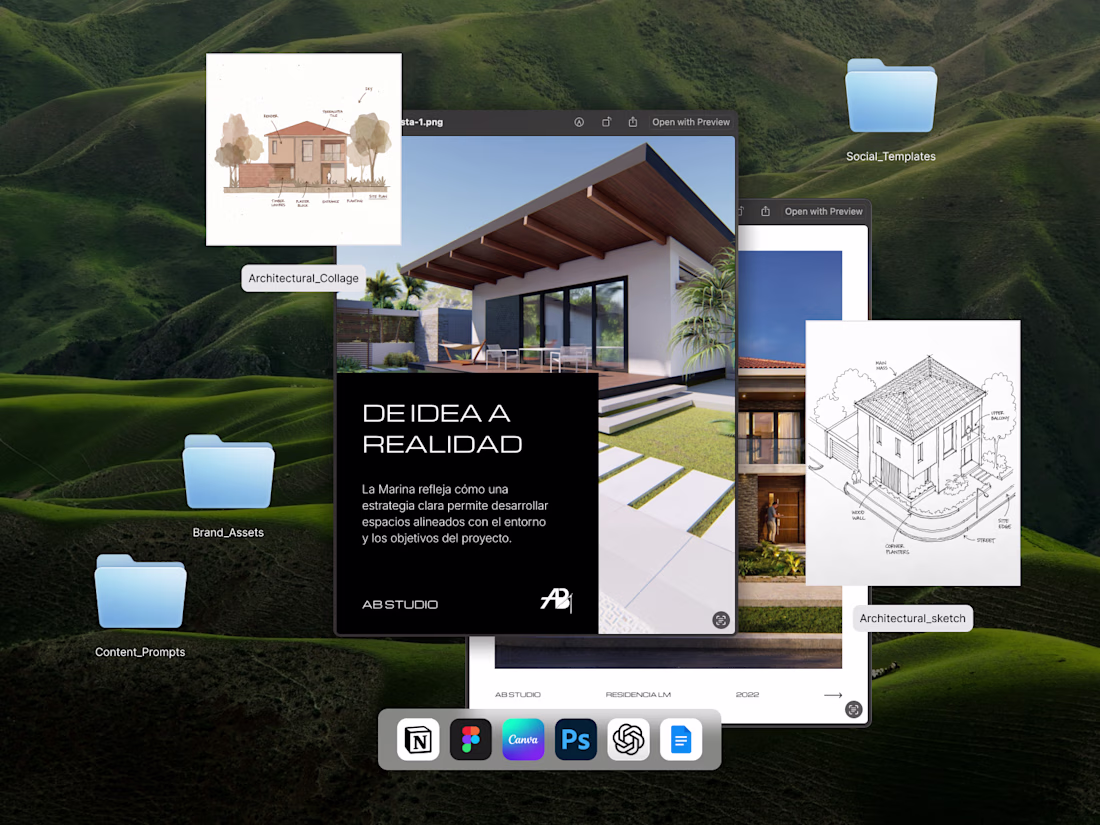This screenshot has height=825, width=1100.
Task: Click the Content_Prompts folder name
Action: (x=140, y=652)
